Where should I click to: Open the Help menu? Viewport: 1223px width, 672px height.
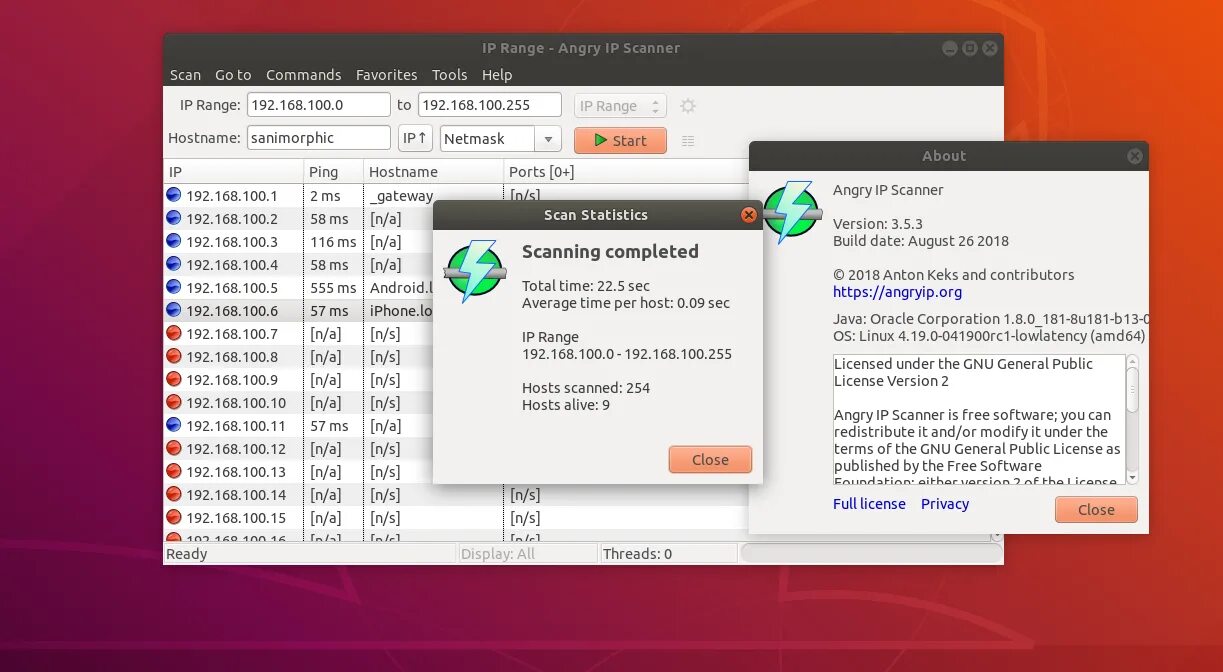[497, 75]
